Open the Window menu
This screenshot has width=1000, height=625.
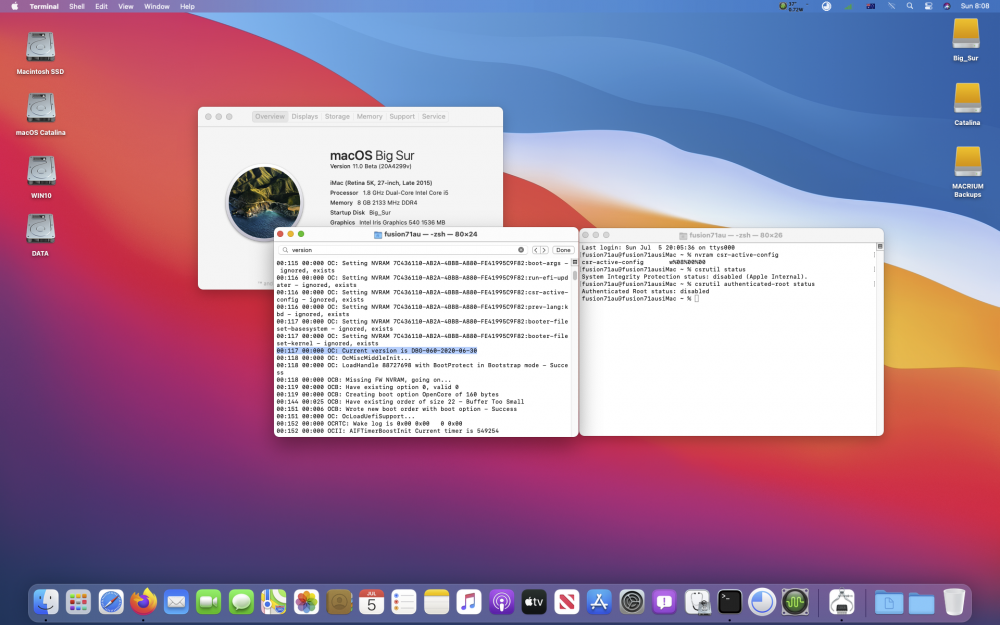pyautogui.click(x=156, y=6)
